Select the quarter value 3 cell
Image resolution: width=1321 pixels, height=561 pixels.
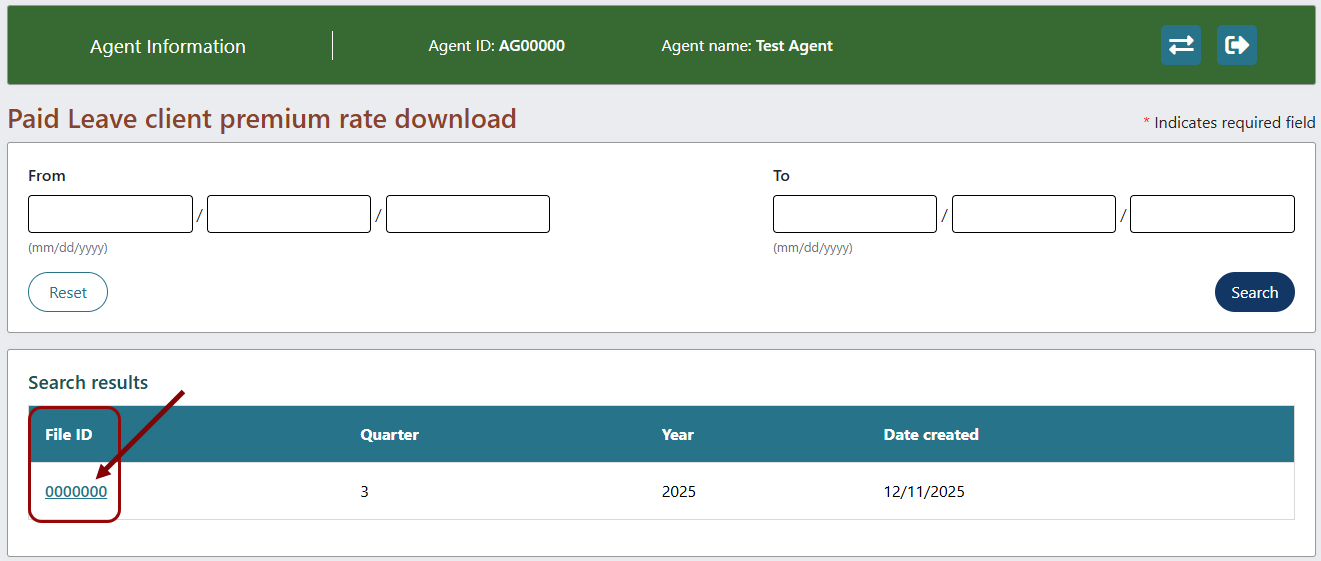tap(365, 491)
